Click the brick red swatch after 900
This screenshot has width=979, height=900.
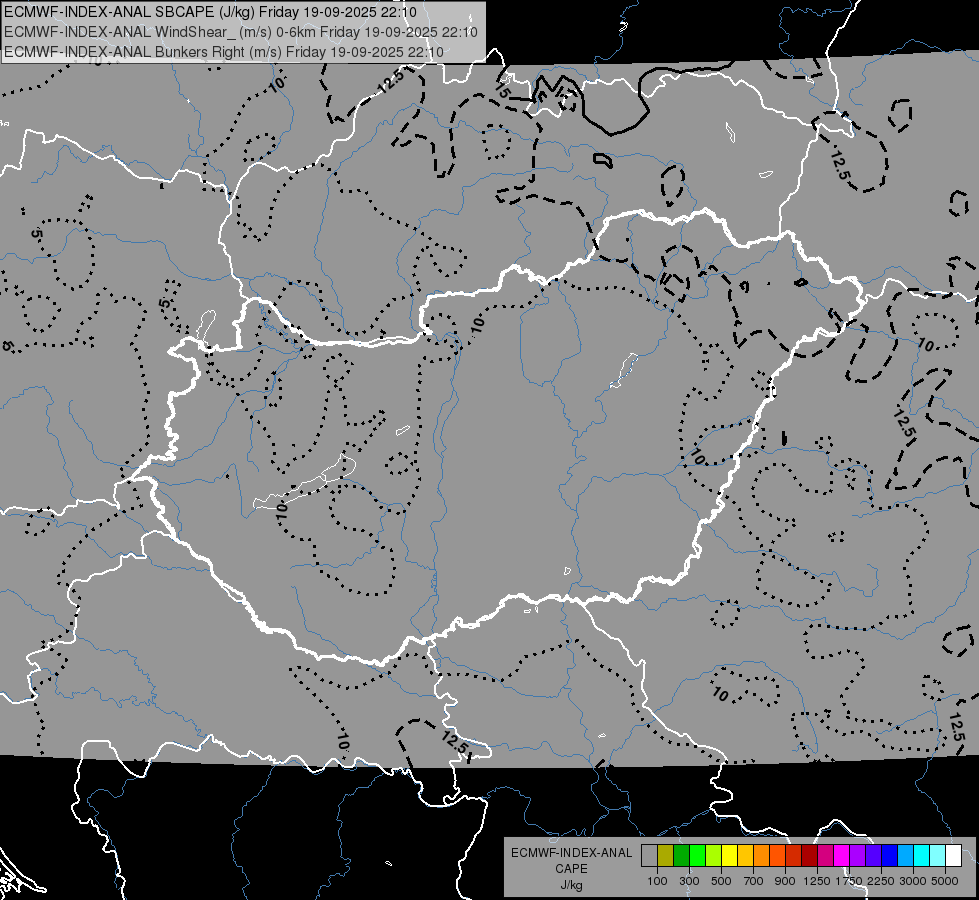tap(794, 856)
